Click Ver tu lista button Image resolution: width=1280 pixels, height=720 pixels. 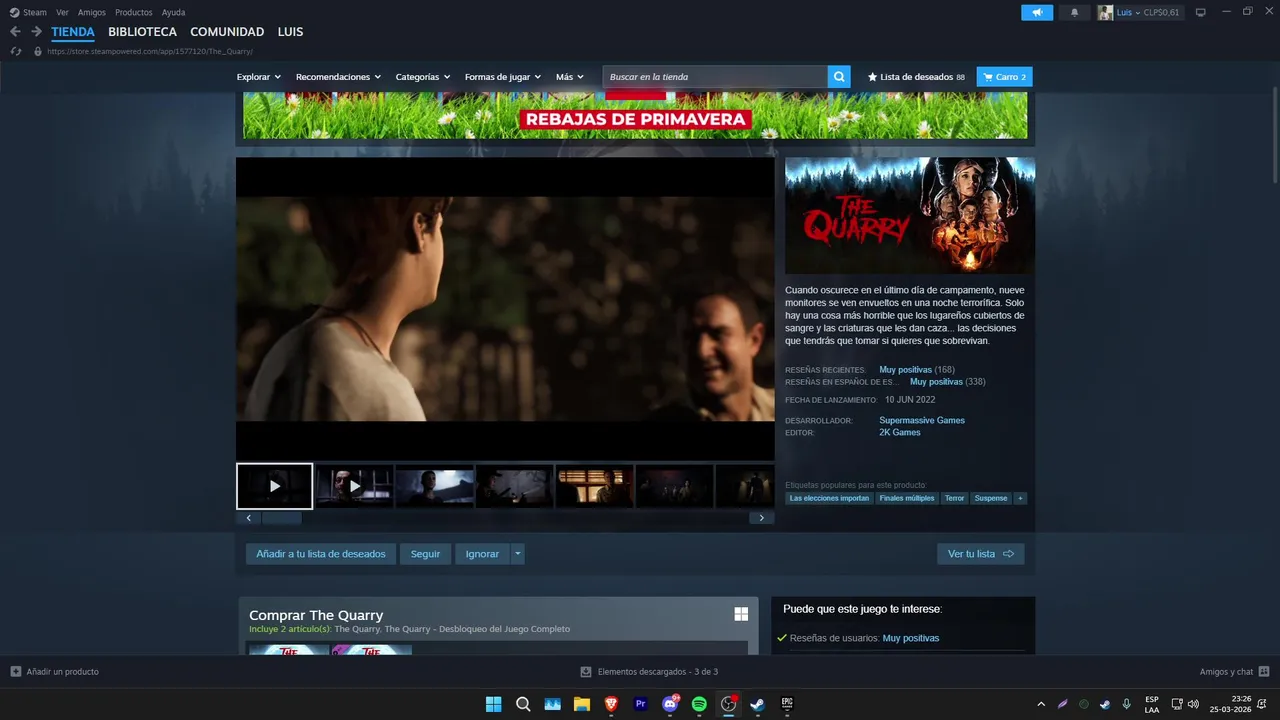(981, 554)
